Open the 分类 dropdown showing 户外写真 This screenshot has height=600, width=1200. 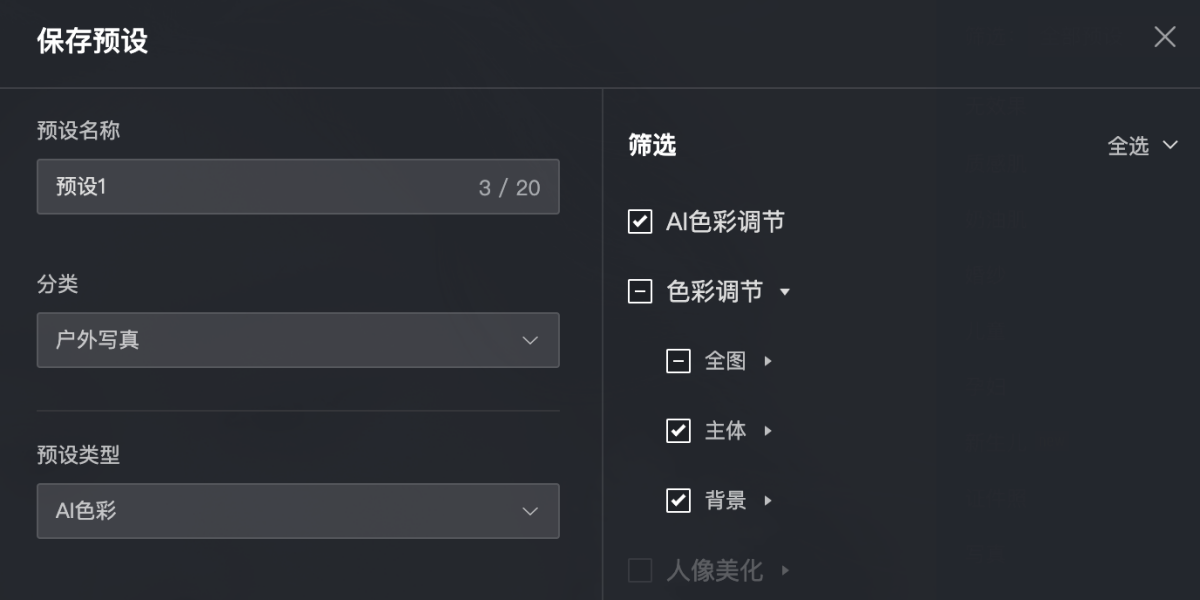click(298, 340)
